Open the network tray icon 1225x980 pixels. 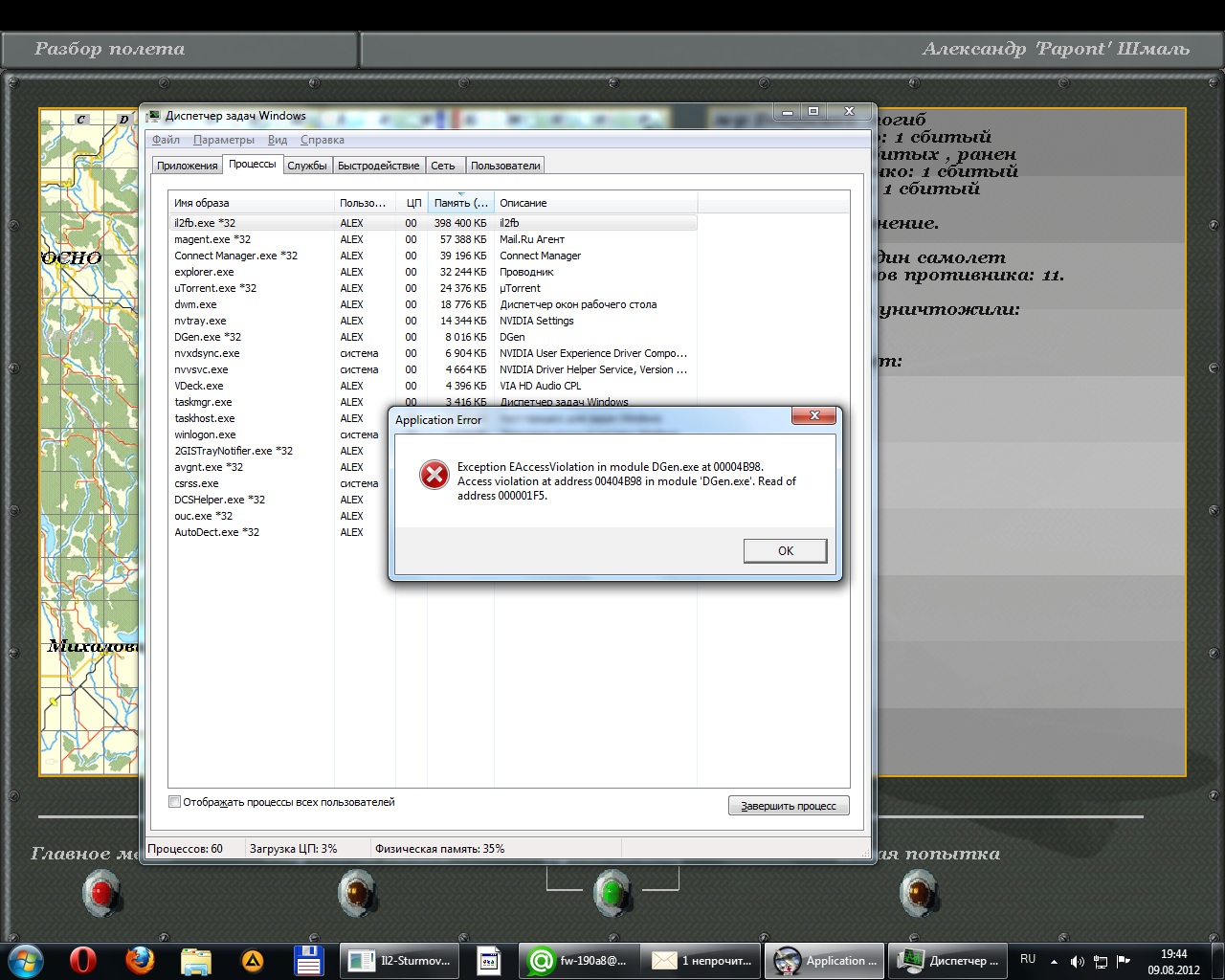click(1101, 961)
